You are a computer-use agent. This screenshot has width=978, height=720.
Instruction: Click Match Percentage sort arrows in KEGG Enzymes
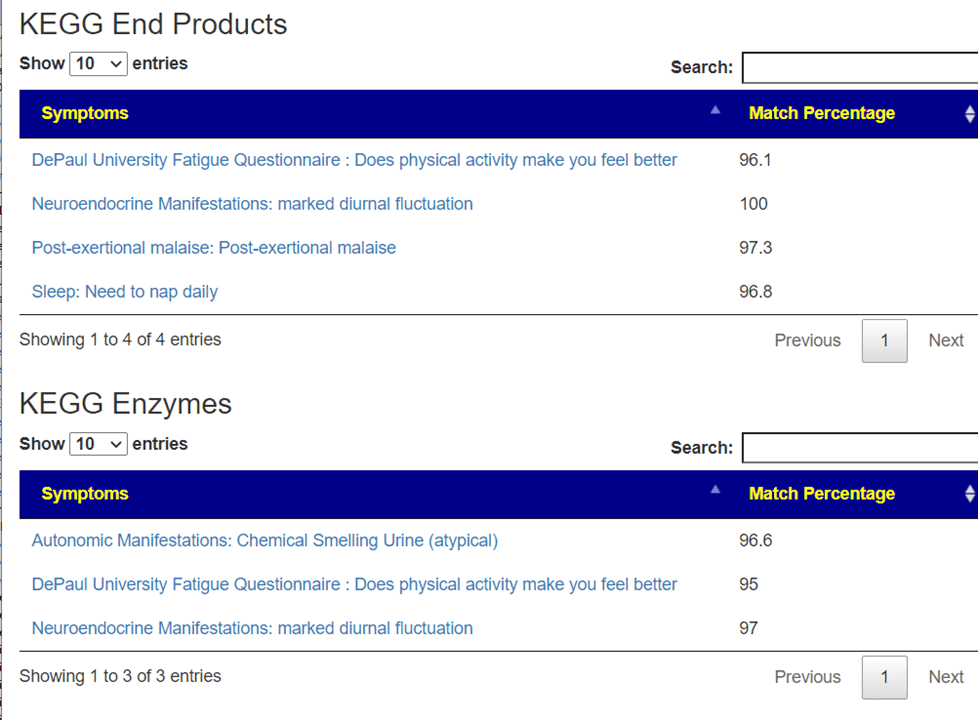point(968,494)
